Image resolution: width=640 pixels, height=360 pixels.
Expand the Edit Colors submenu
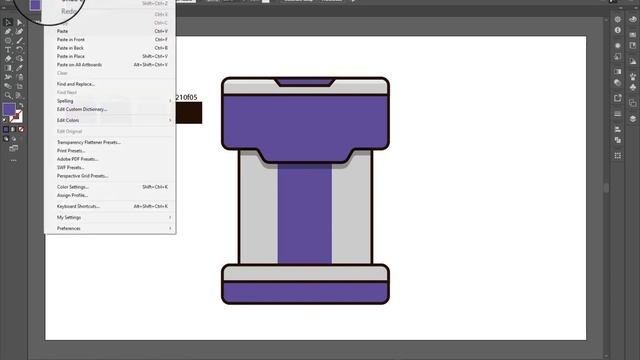pyautogui.click(x=111, y=120)
